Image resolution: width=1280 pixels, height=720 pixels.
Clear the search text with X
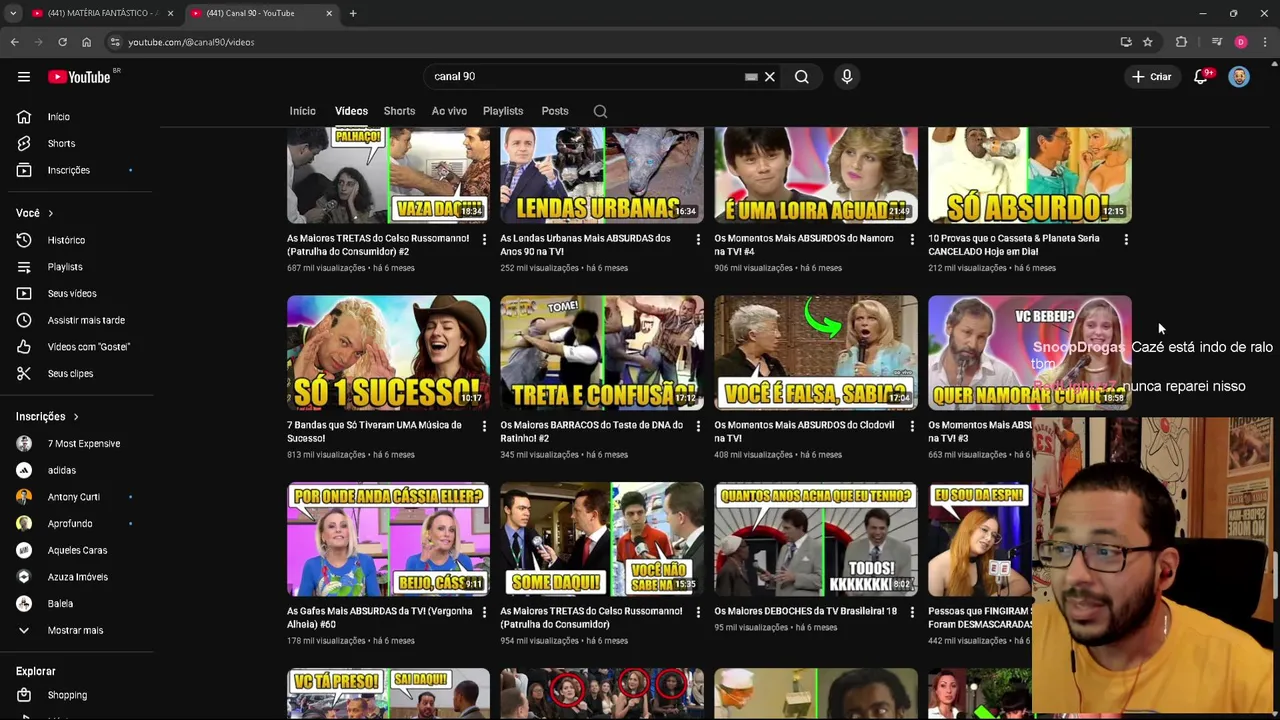click(x=770, y=77)
